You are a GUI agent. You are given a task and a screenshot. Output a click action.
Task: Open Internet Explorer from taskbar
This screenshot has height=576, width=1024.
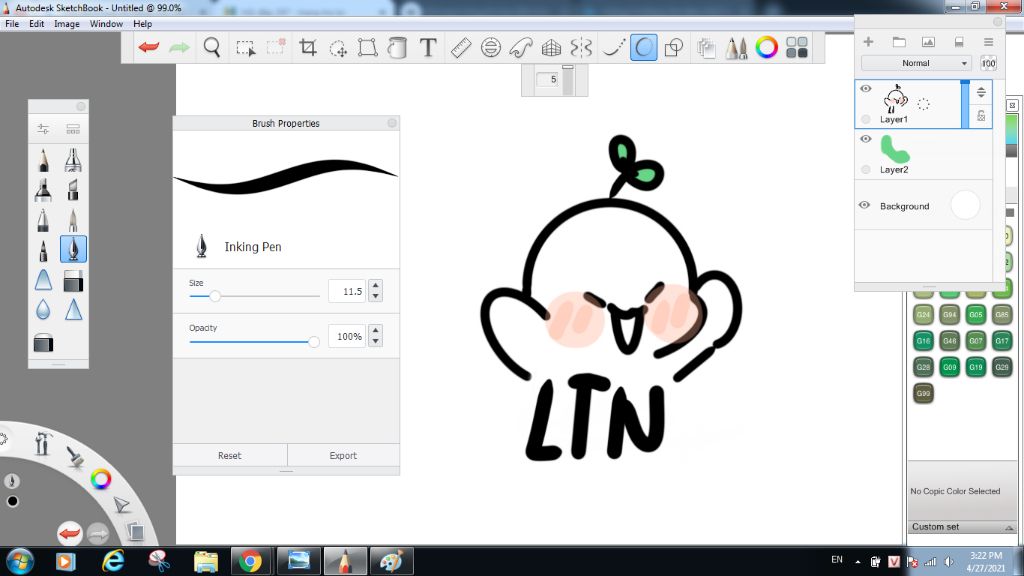pos(113,561)
